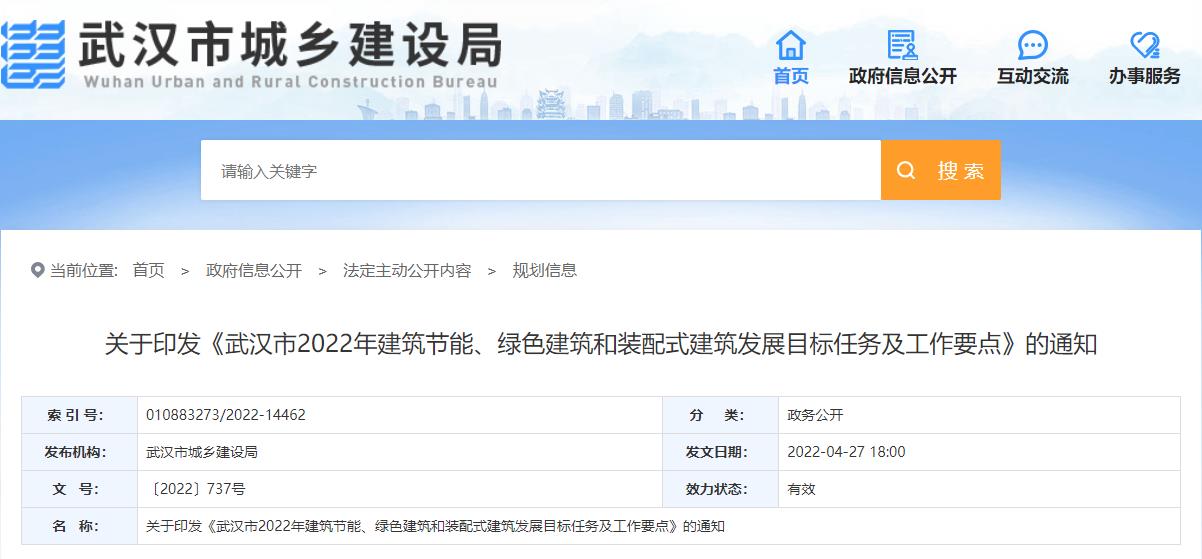
Task: Click the heart icon above 办事服务
Action: point(1144,45)
